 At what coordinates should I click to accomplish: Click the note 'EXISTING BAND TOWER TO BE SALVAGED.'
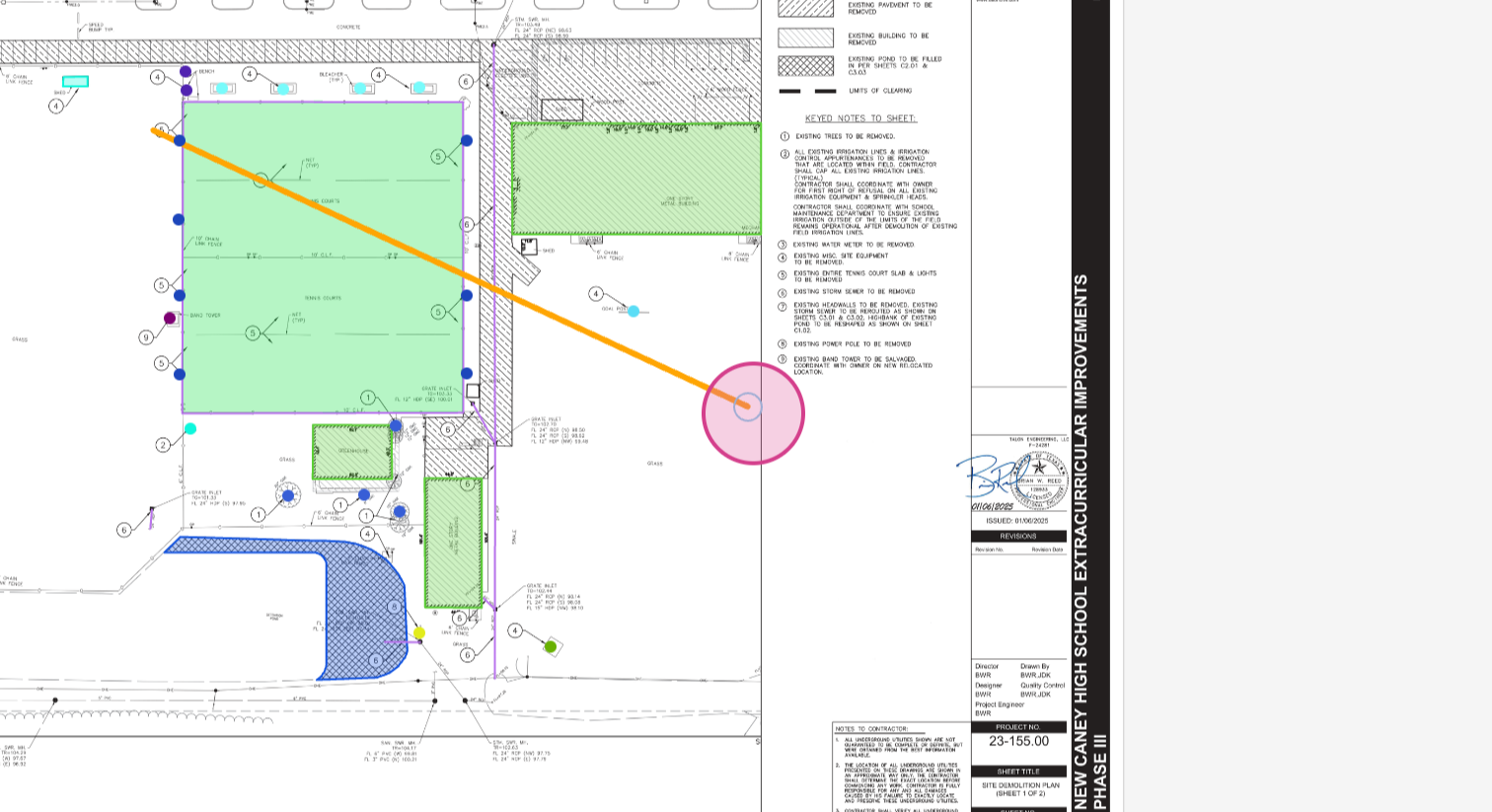855,360
